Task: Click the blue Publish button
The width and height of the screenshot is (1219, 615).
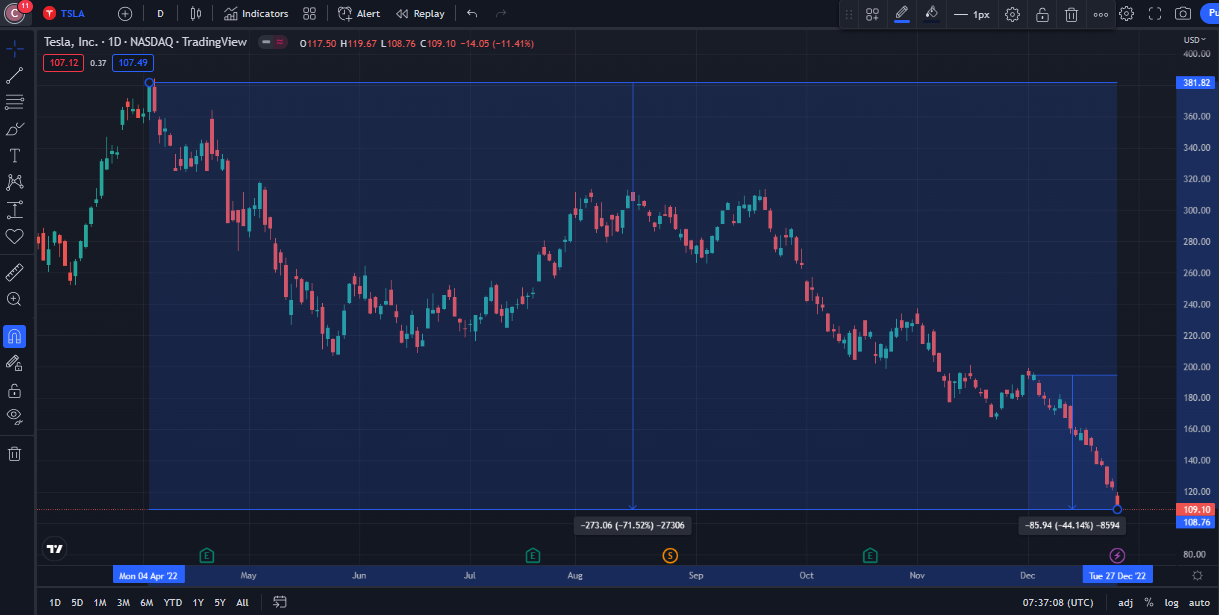Action: tap(1209, 14)
